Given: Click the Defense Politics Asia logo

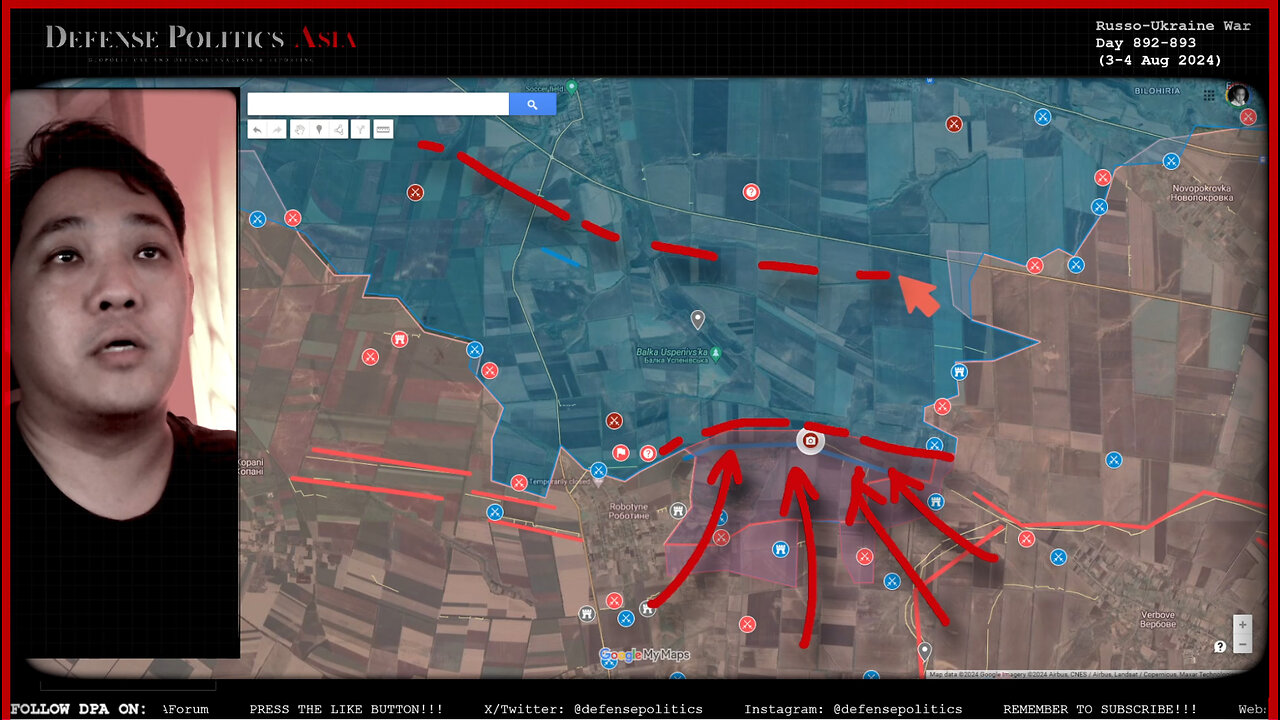Looking at the screenshot, I should 200,40.
